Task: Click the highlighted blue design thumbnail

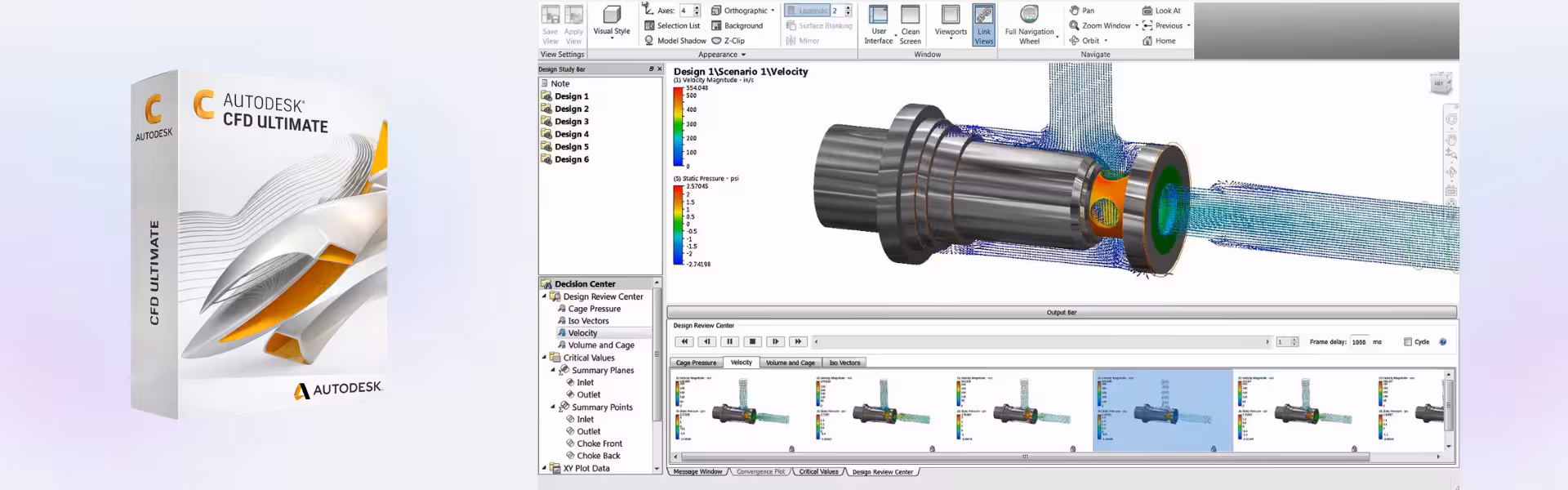Action: [1163, 410]
